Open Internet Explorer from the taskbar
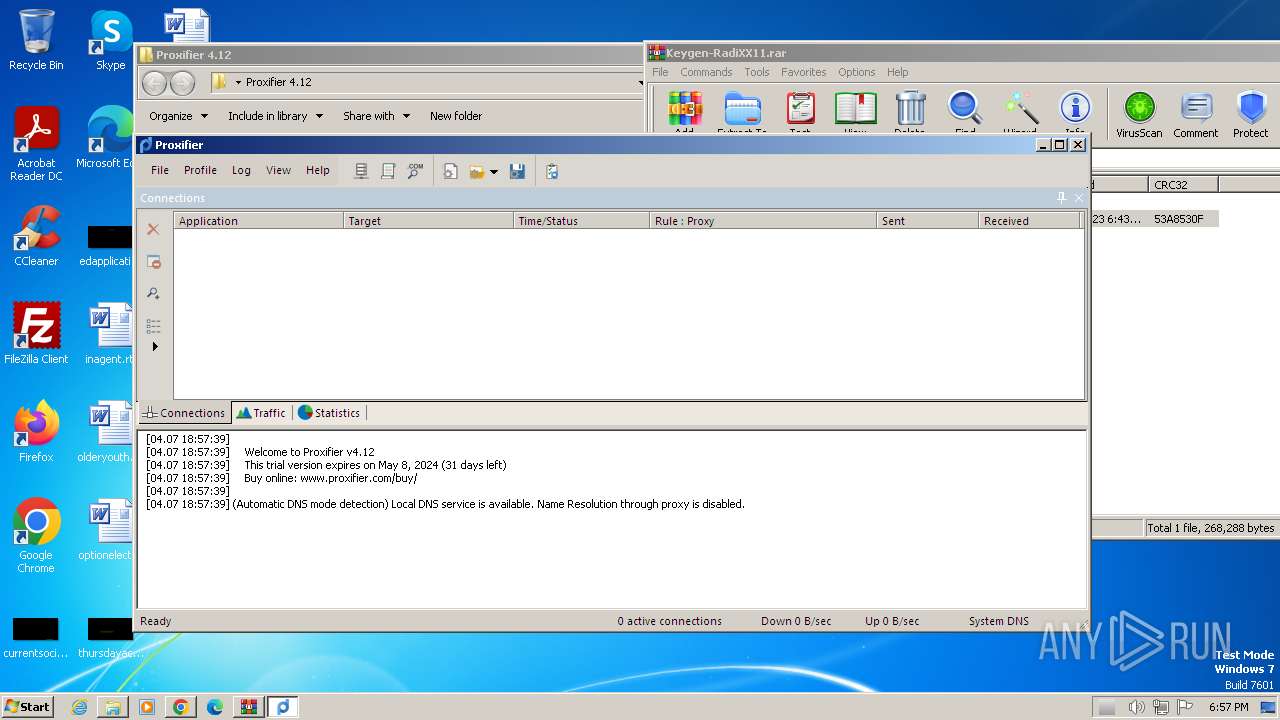 click(79, 707)
